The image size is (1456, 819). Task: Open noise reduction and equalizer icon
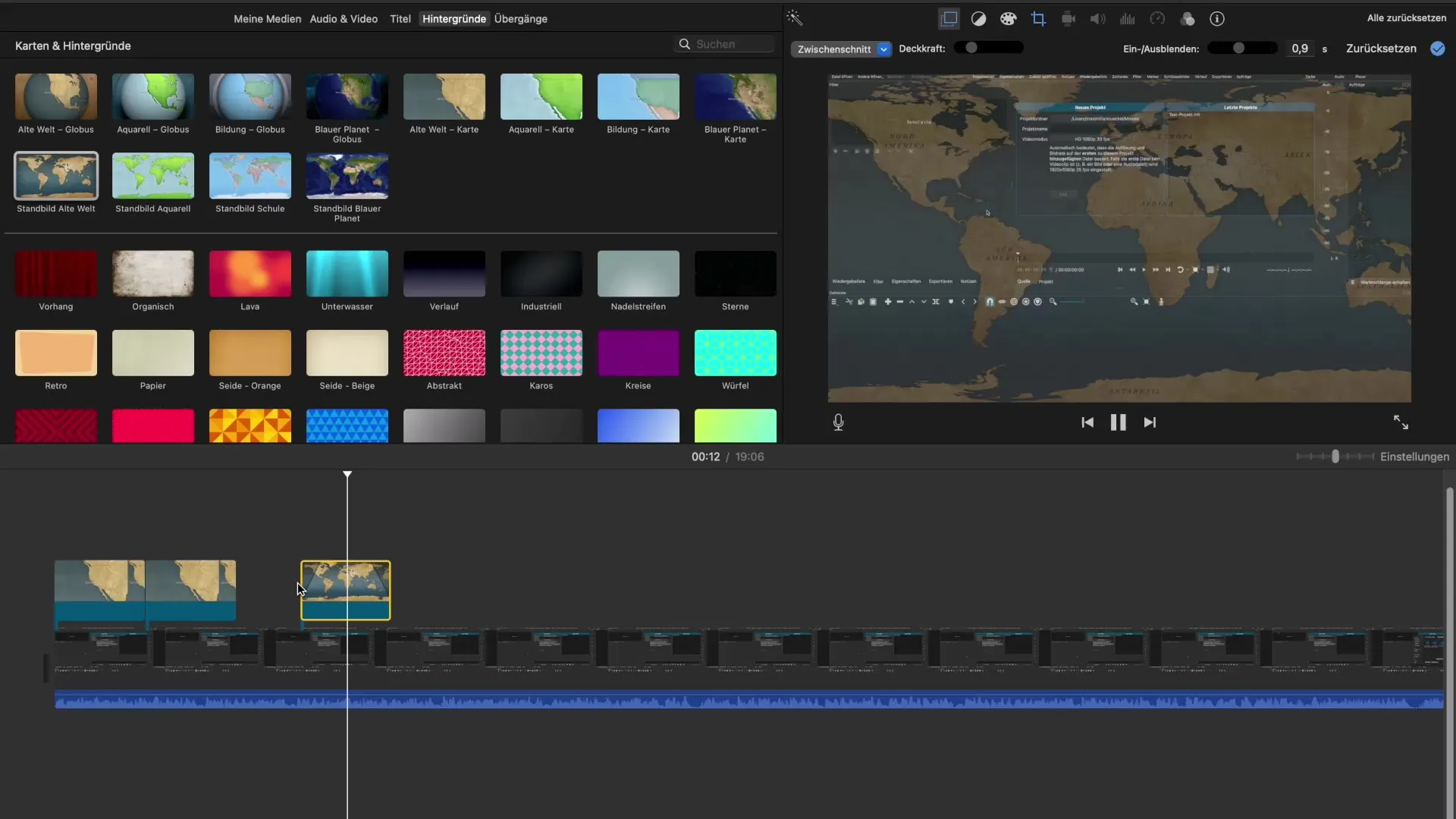coord(1128,19)
